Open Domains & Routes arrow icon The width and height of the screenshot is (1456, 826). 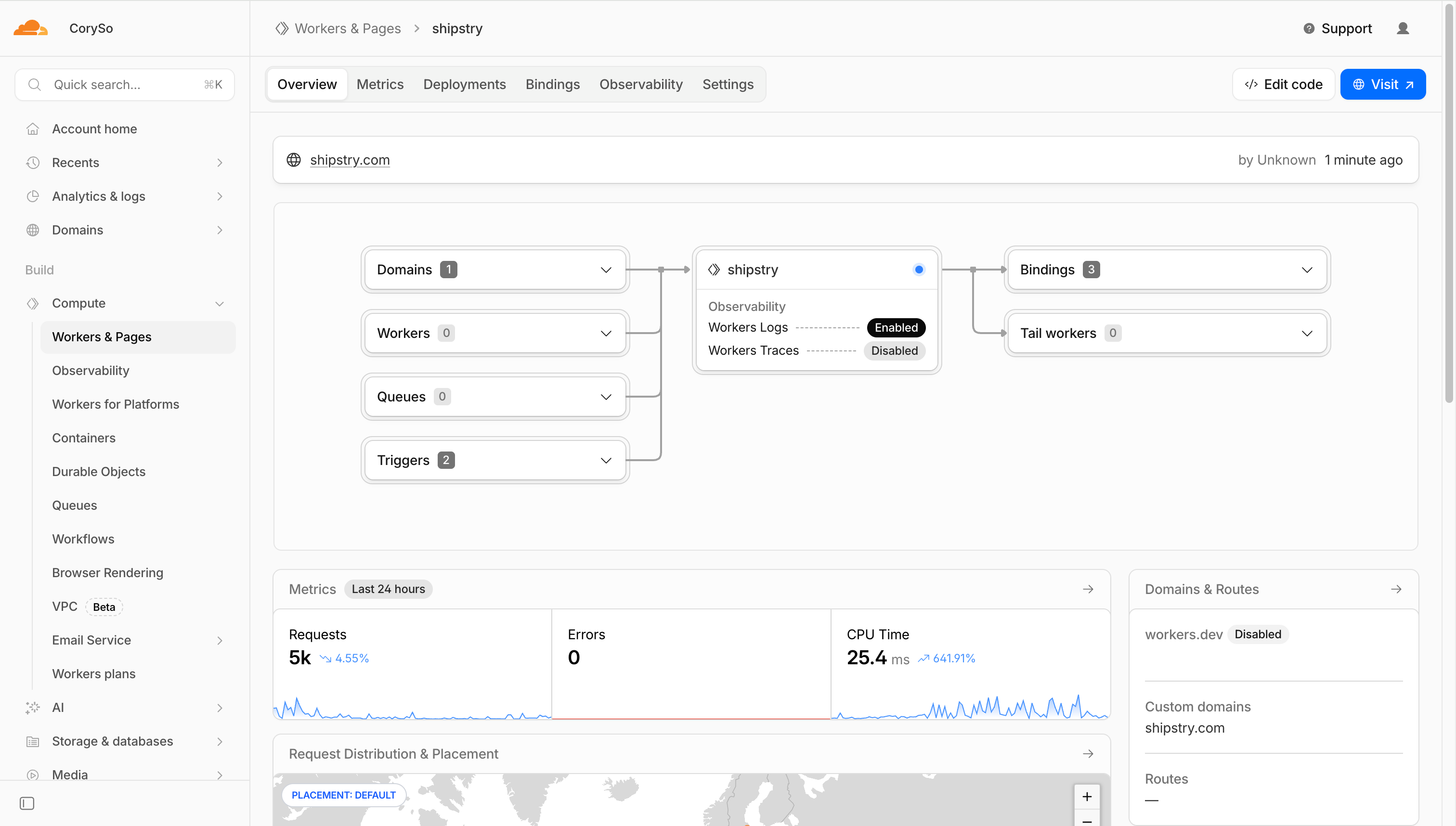(x=1396, y=589)
